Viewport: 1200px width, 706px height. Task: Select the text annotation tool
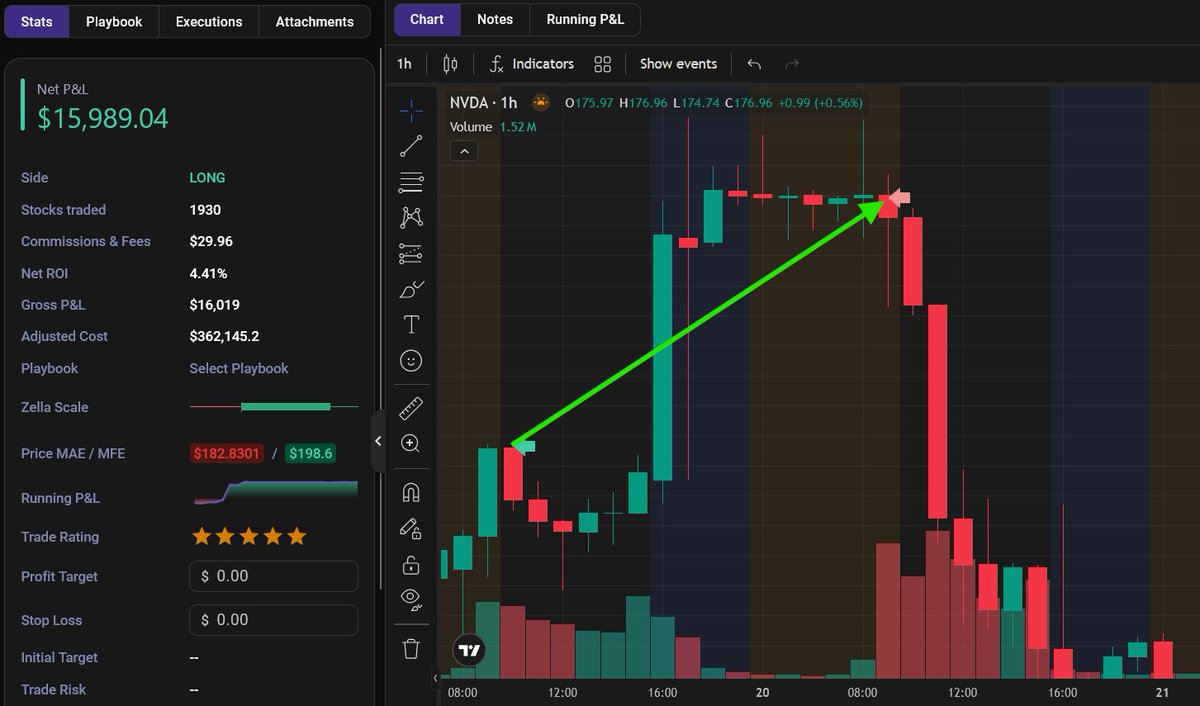411,324
